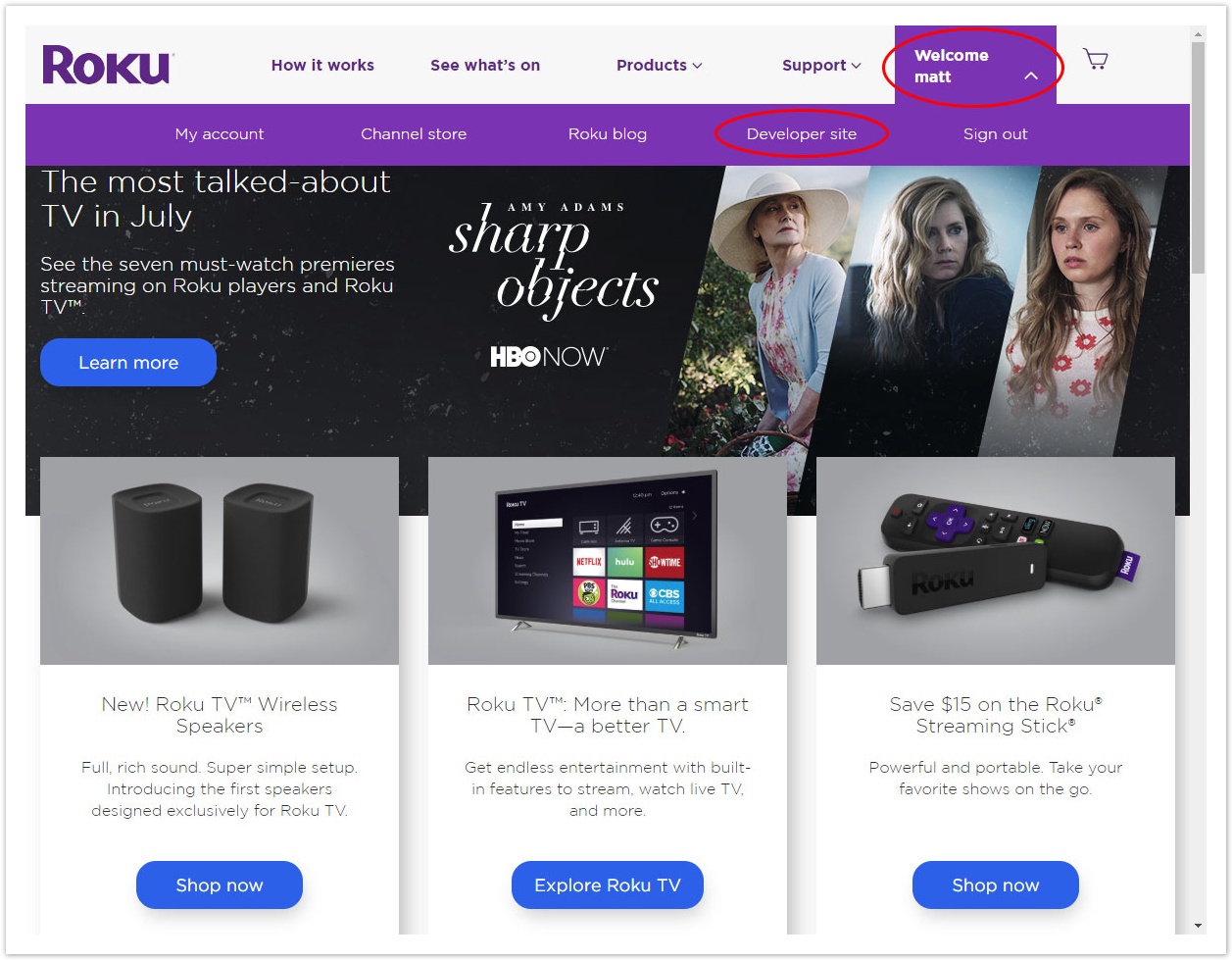This screenshot has width=1232, height=960.
Task: Visit the Channel store
Action: (414, 134)
